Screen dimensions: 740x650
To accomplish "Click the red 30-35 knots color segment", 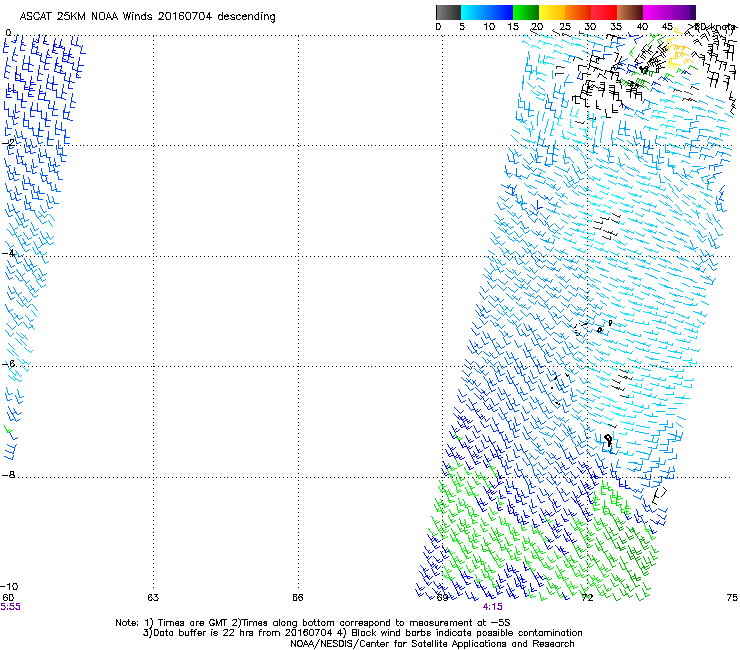I will coord(604,12).
